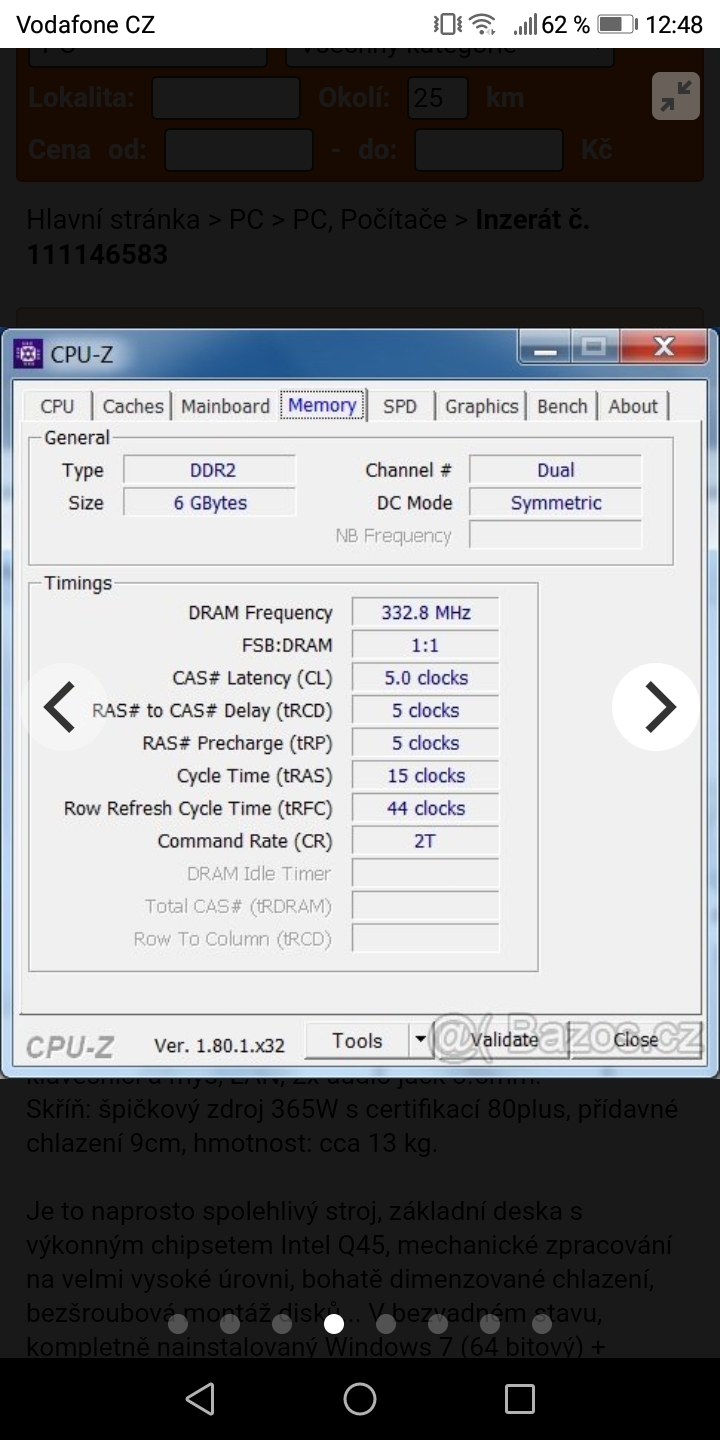Select the 1:1 FSB:DRAM value
Viewport: 720px width, 1440px height.
point(425,645)
